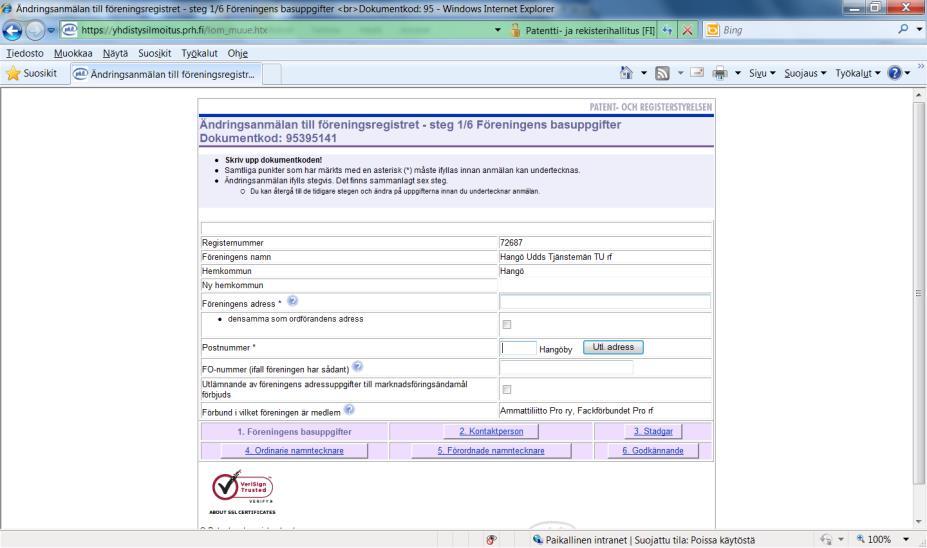
Task: Open a new blank tab
Action: click(272, 74)
